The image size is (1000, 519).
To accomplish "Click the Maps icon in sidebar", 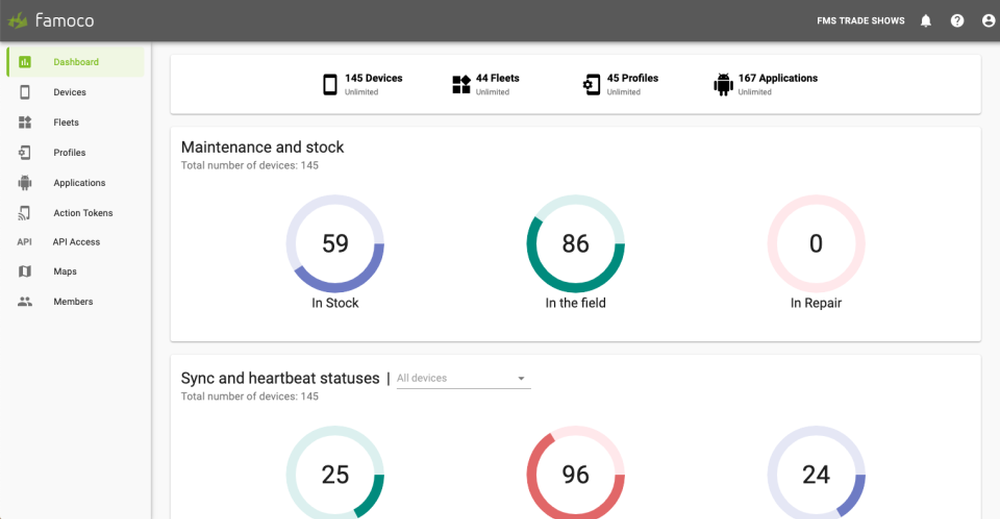I will [x=25, y=272].
